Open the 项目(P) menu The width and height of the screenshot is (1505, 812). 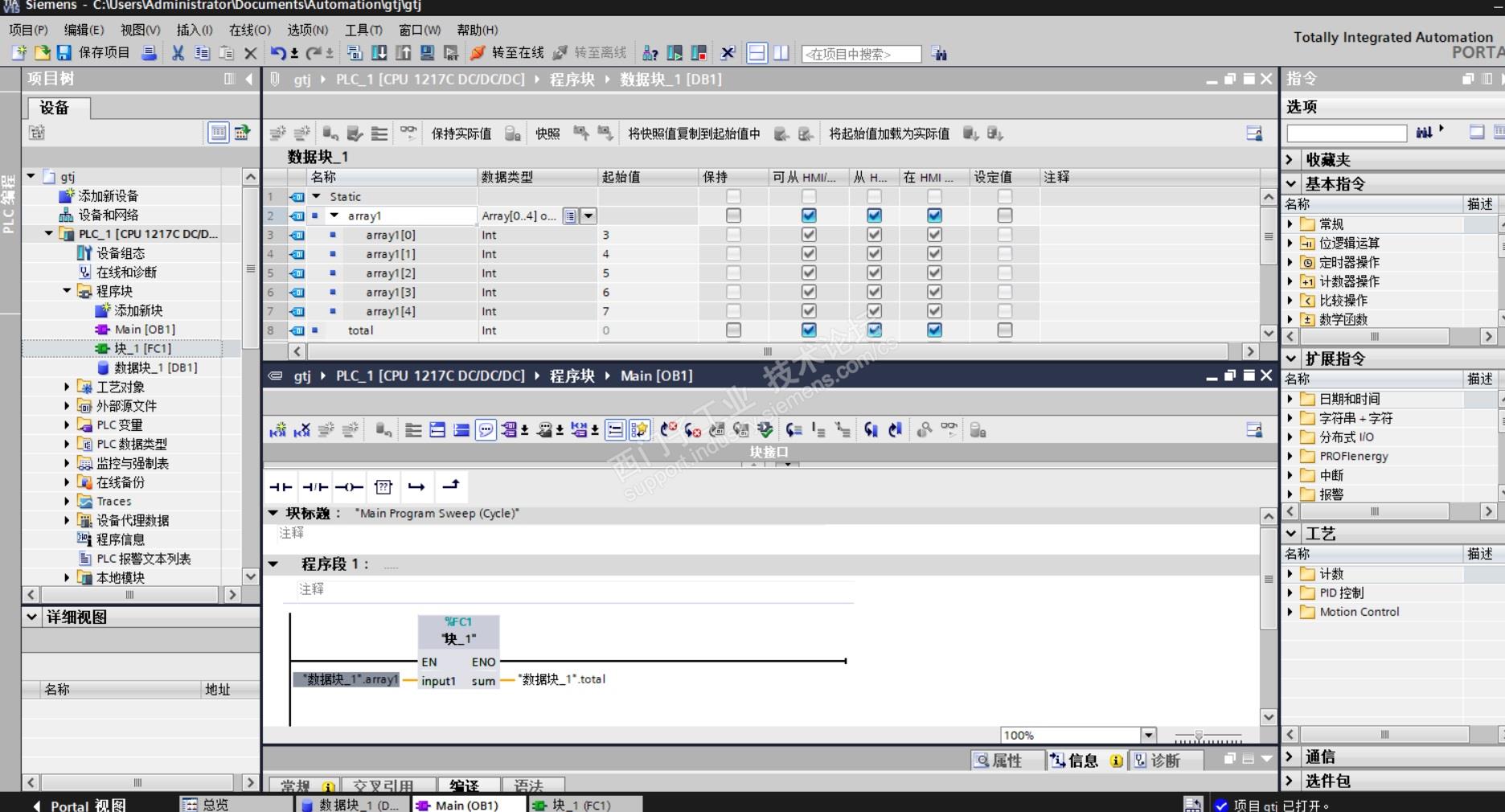point(28,30)
